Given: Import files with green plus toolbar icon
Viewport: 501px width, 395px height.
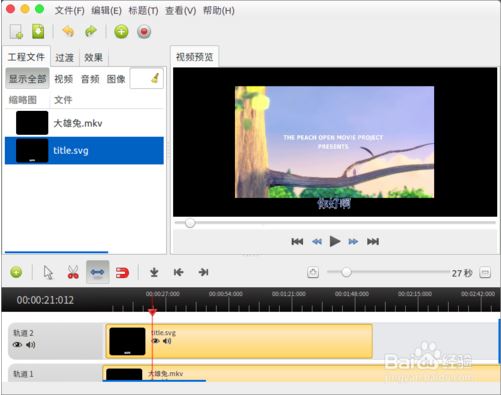Looking at the screenshot, I should 121,32.
